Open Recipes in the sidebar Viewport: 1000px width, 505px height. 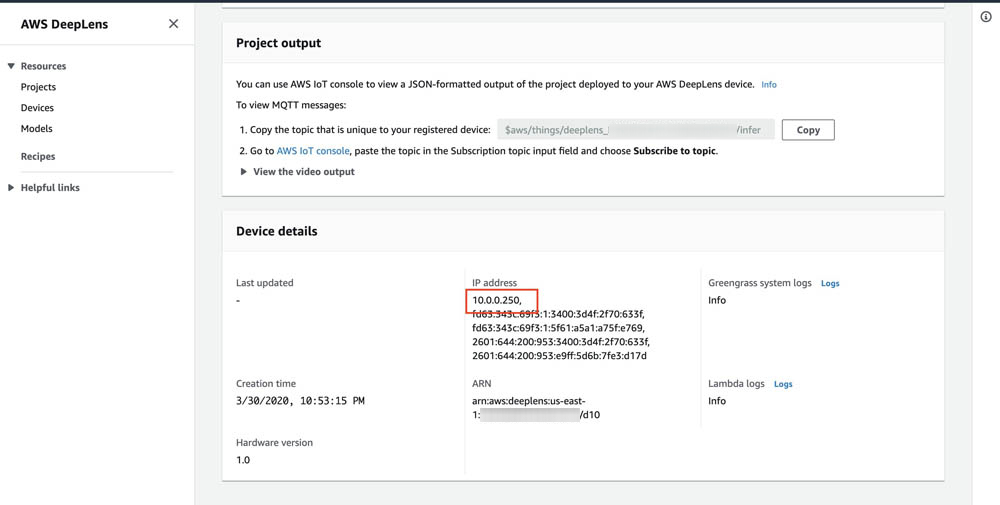tap(38, 156)
